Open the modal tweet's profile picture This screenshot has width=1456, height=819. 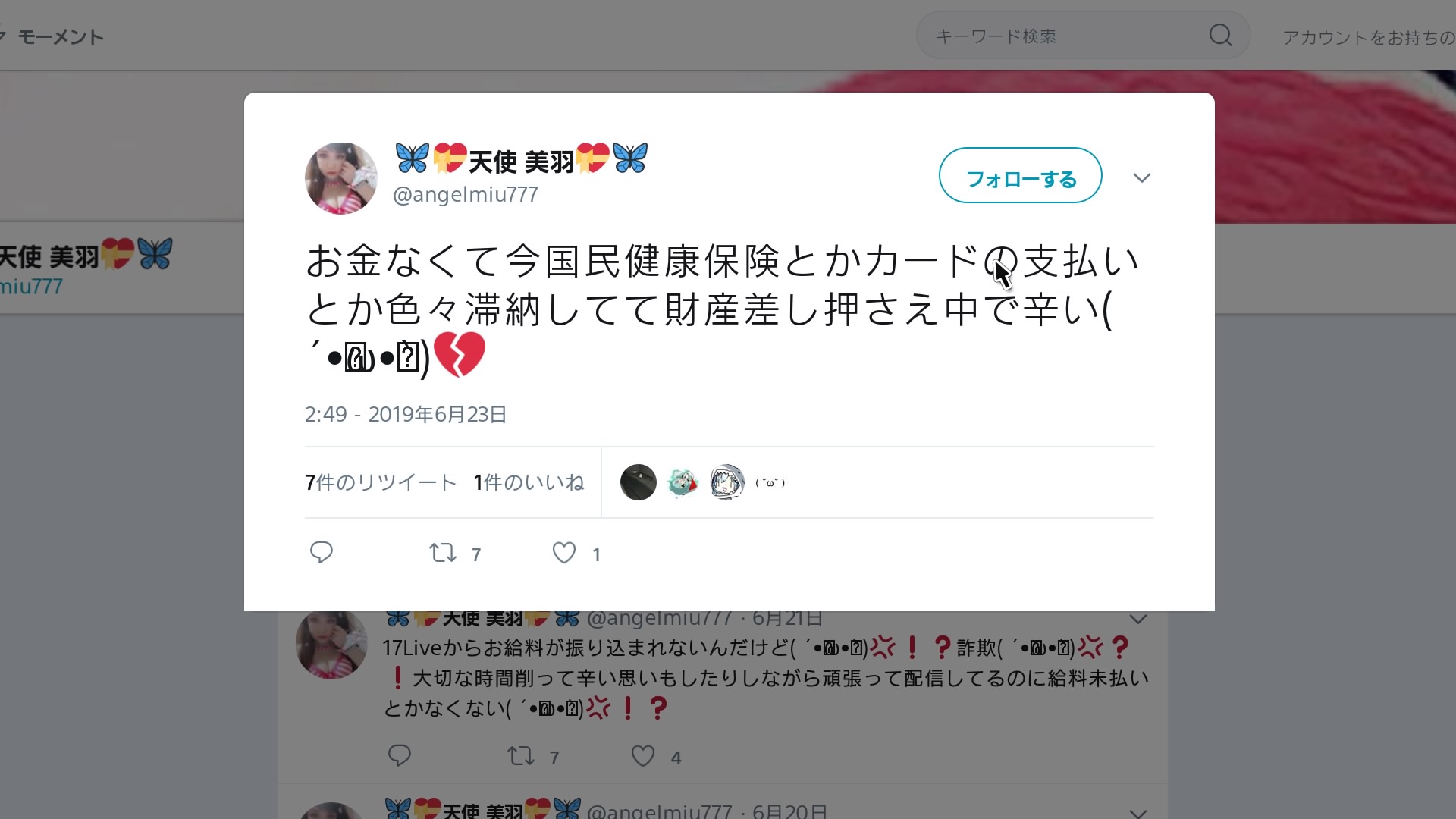[x=340, y=178]
